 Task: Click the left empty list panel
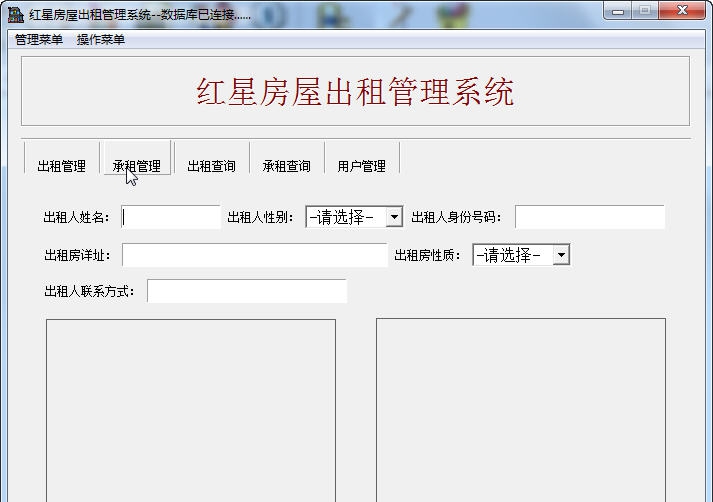[191, 411]
